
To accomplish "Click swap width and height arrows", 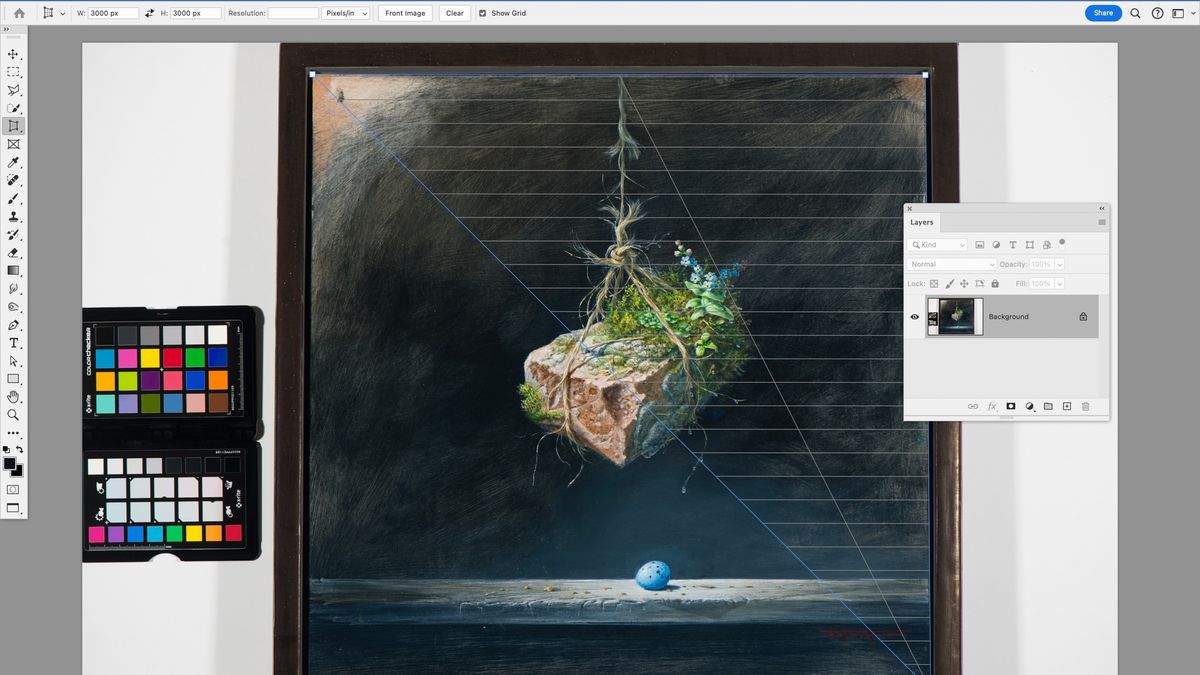I will pyautogui.click(x=149, y=13).
